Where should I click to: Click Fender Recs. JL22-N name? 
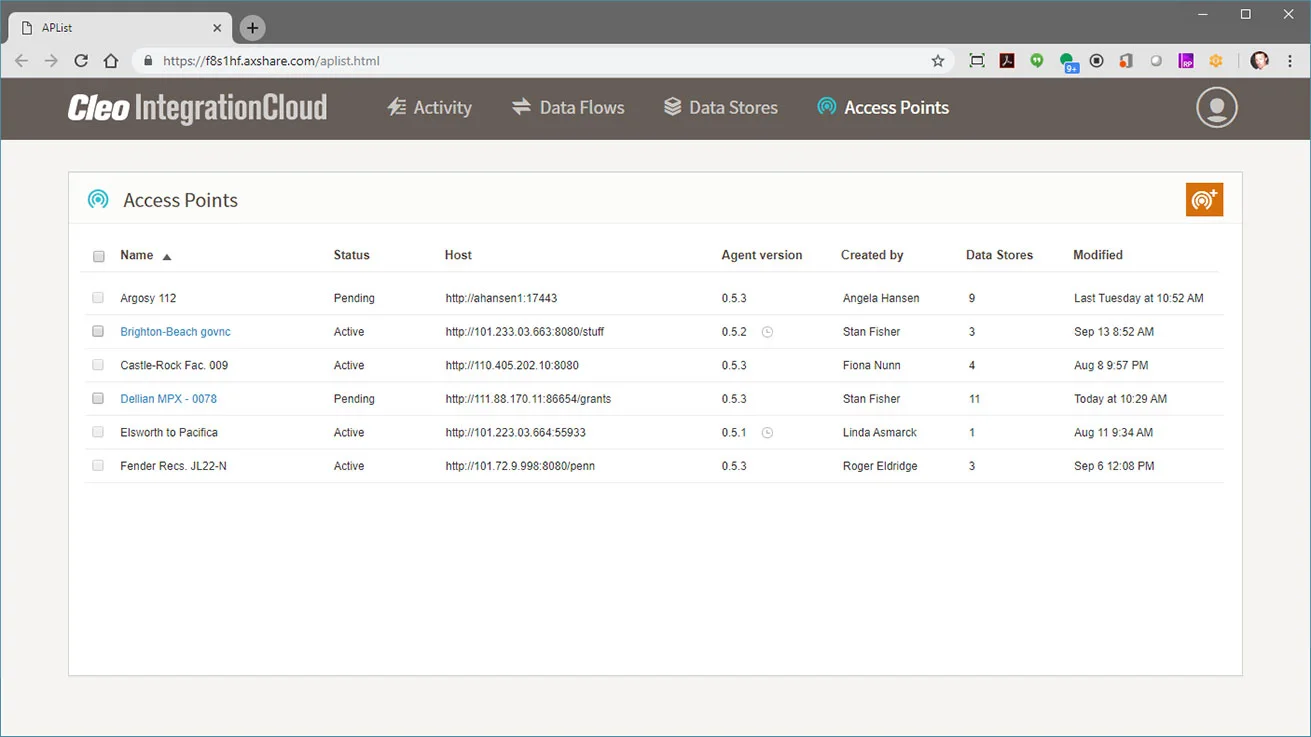click(173, 466)
